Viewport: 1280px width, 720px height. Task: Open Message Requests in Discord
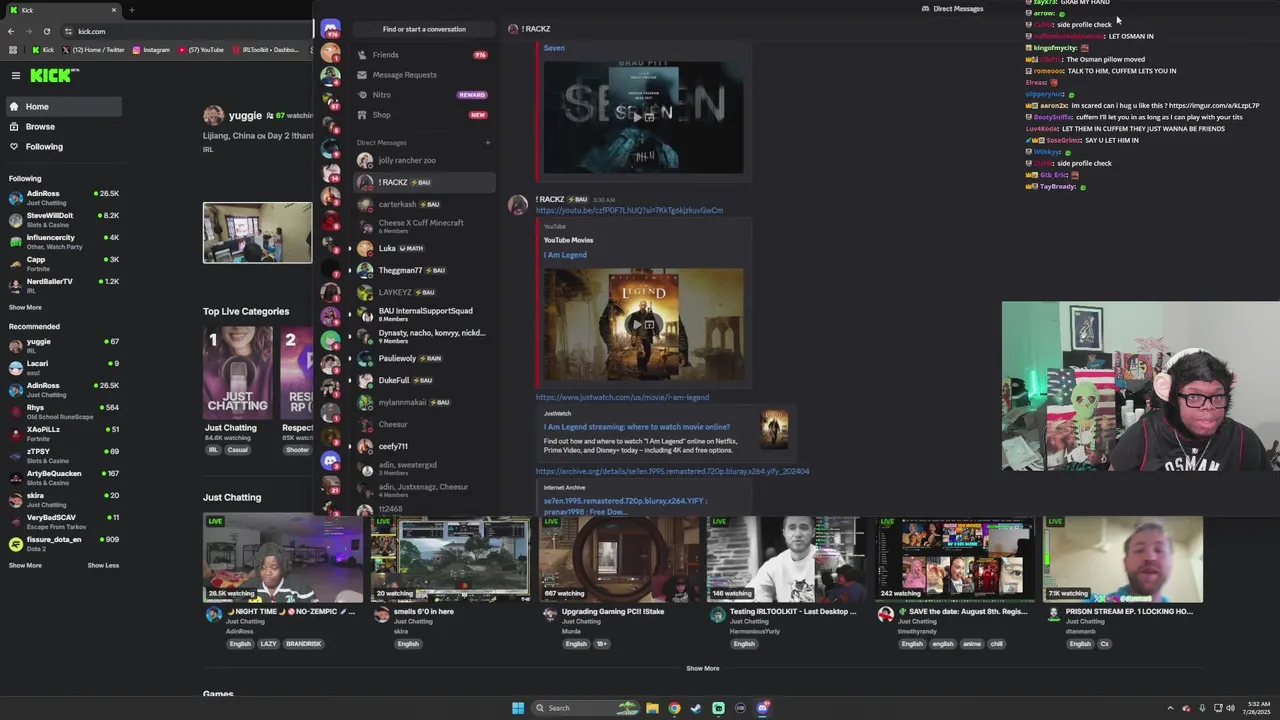[425, 75]
